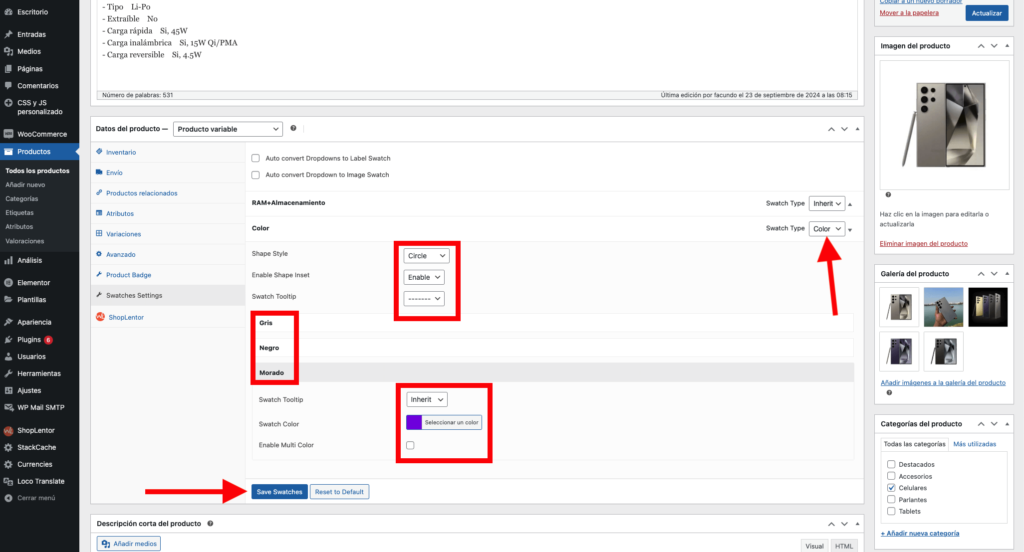The image size is (1024, 552).
Task: Click the WP Mail SMTP envelope icon
Action: (8, 406)
